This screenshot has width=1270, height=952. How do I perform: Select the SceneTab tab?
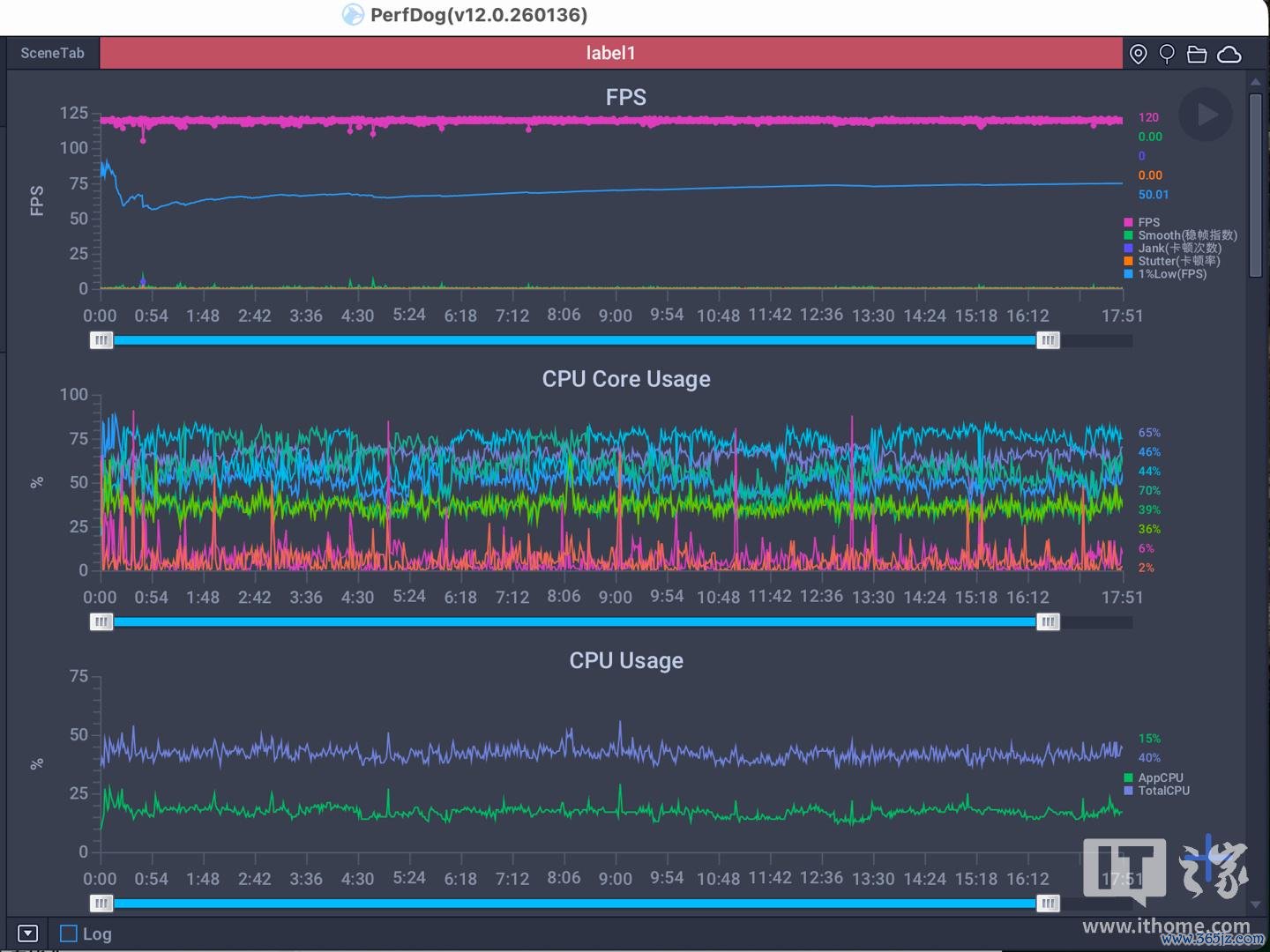[x=53, y=53]
